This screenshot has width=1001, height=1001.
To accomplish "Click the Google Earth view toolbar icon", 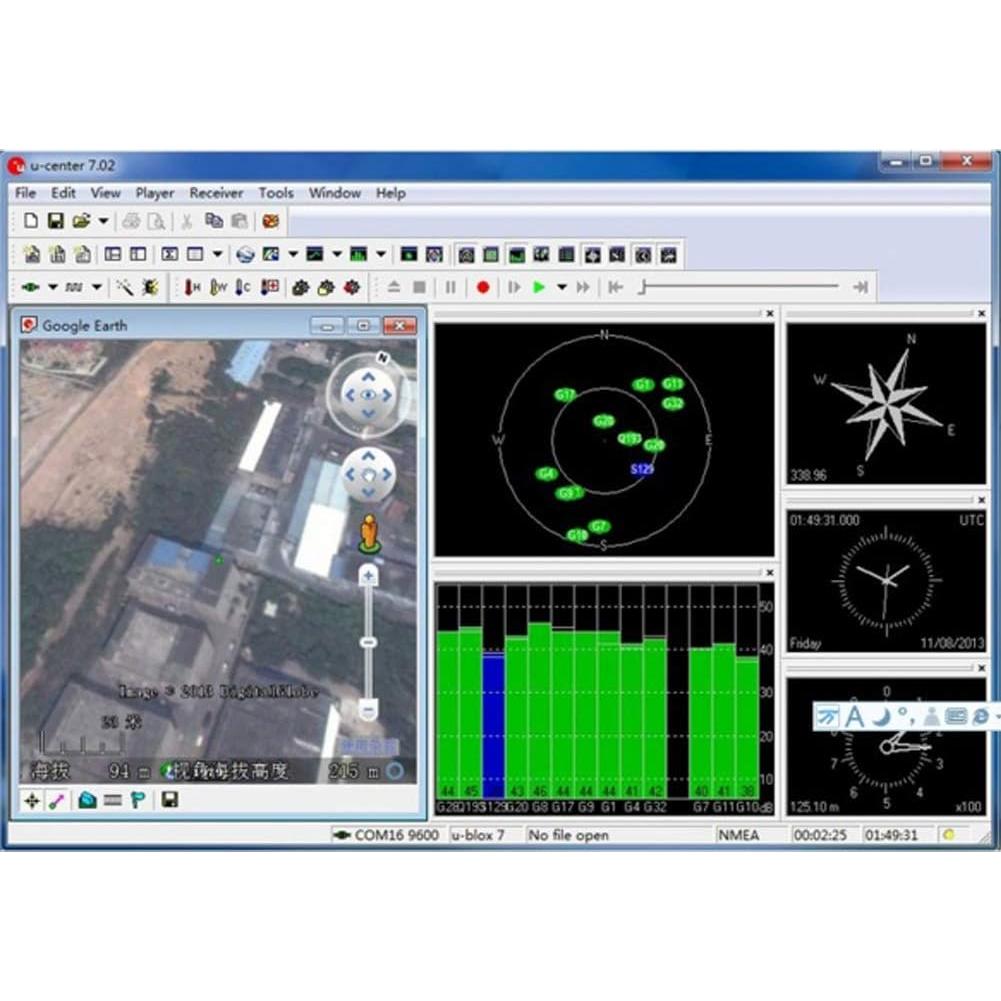I will click(x=245, y=254).
